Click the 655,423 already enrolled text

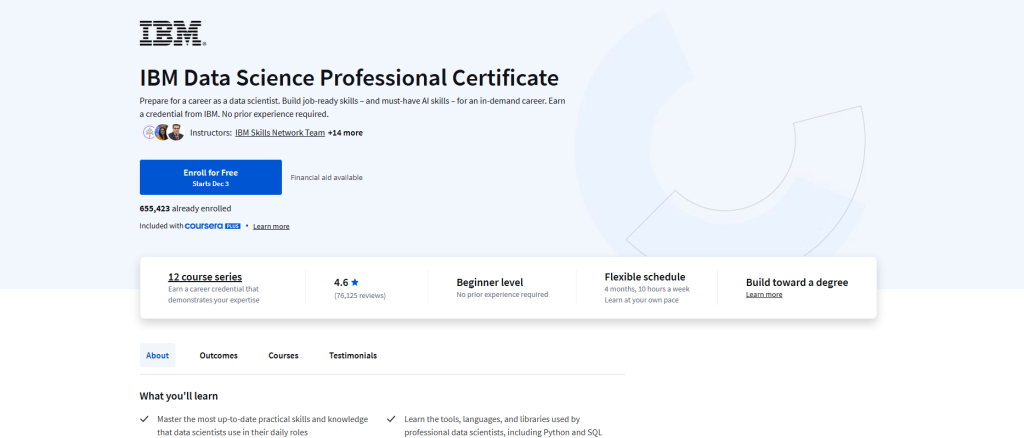tap(185, 209)
